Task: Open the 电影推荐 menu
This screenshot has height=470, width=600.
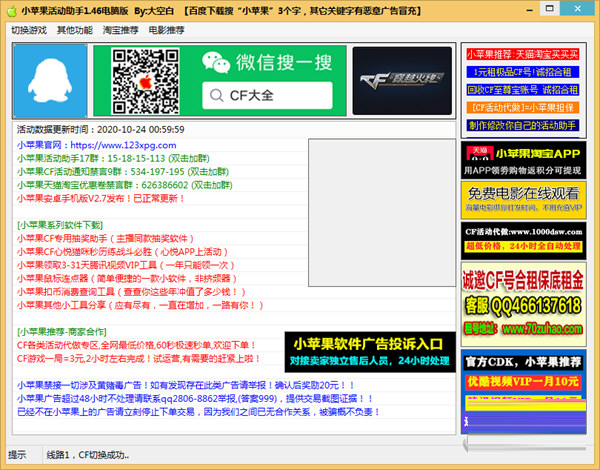Action: tap(167, 30)
